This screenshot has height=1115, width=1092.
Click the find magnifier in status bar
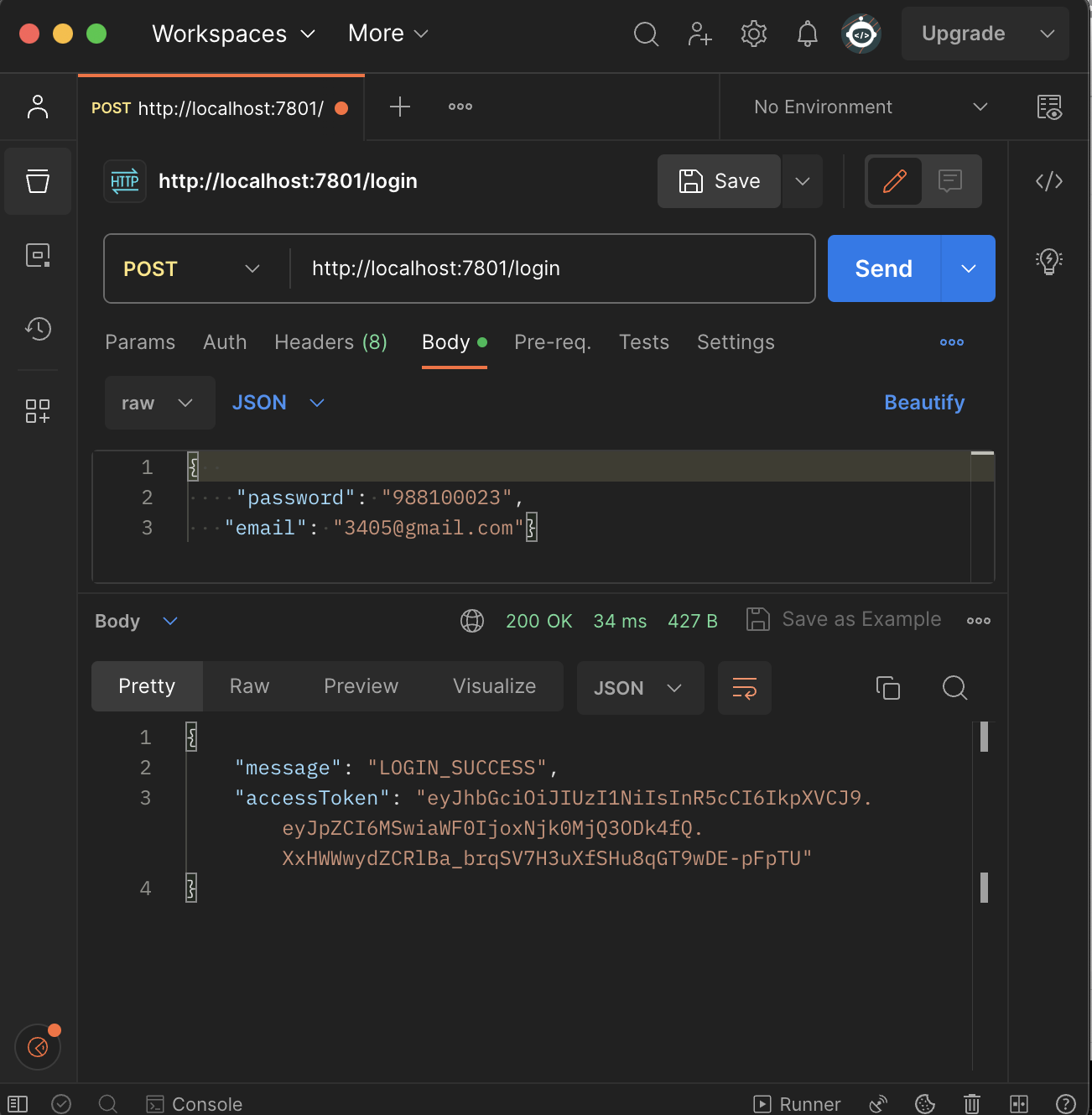107,1104
